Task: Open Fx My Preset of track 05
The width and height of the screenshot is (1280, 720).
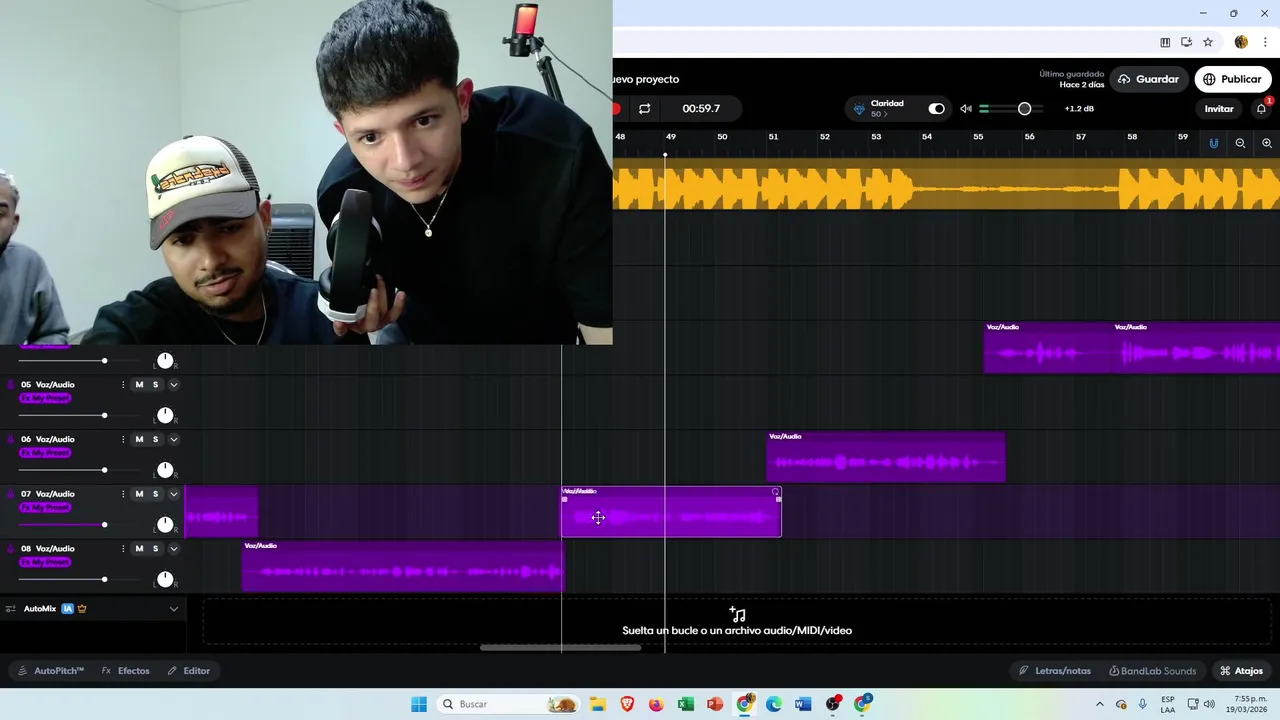Action: point(45,398)
